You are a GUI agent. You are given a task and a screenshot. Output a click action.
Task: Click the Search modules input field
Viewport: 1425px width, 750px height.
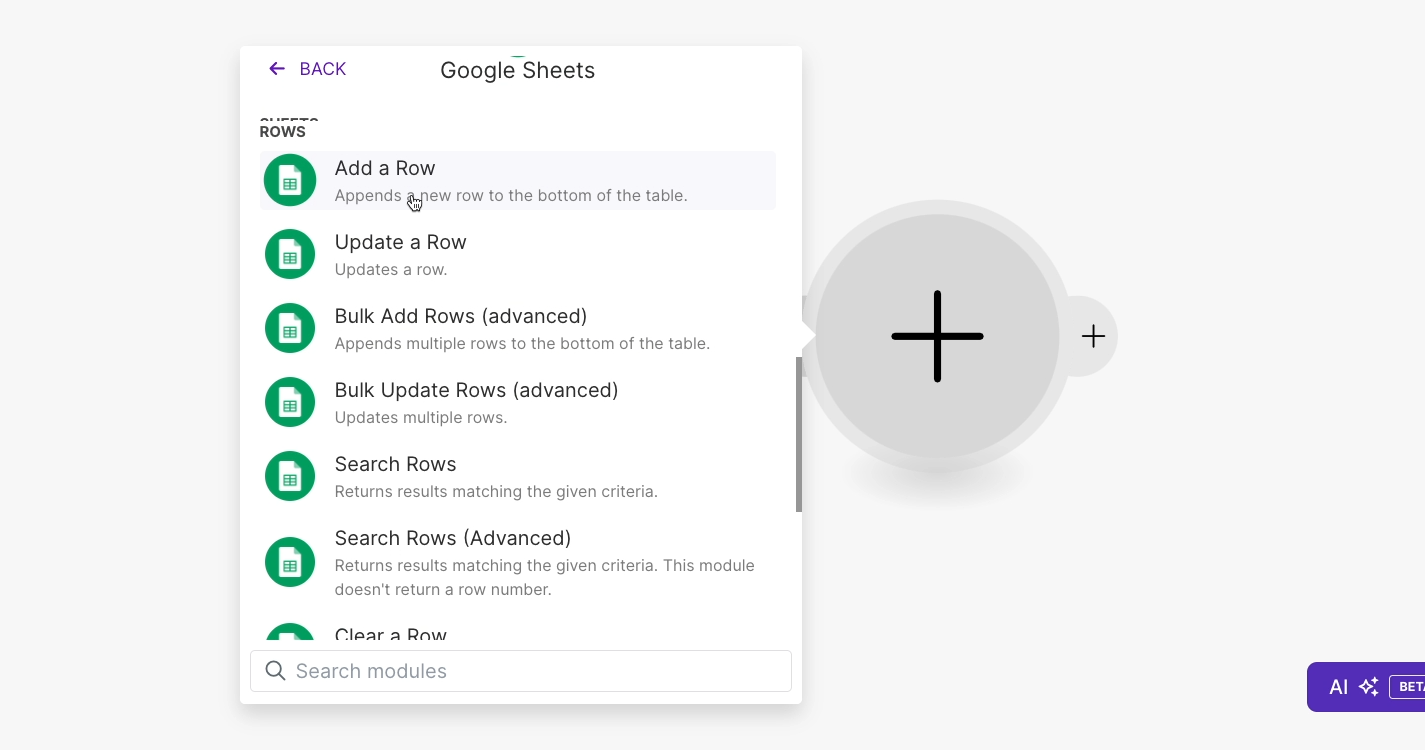(x=521, y=671)
